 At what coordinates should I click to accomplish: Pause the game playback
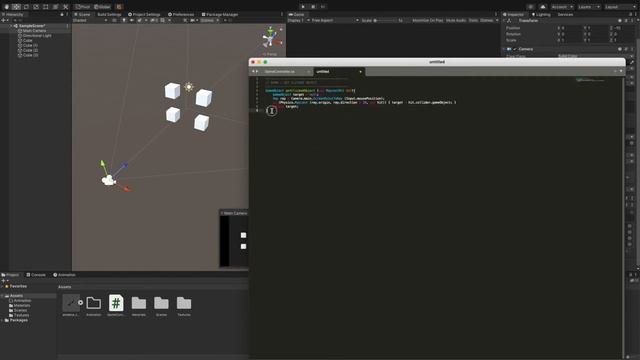pos(313,7)
